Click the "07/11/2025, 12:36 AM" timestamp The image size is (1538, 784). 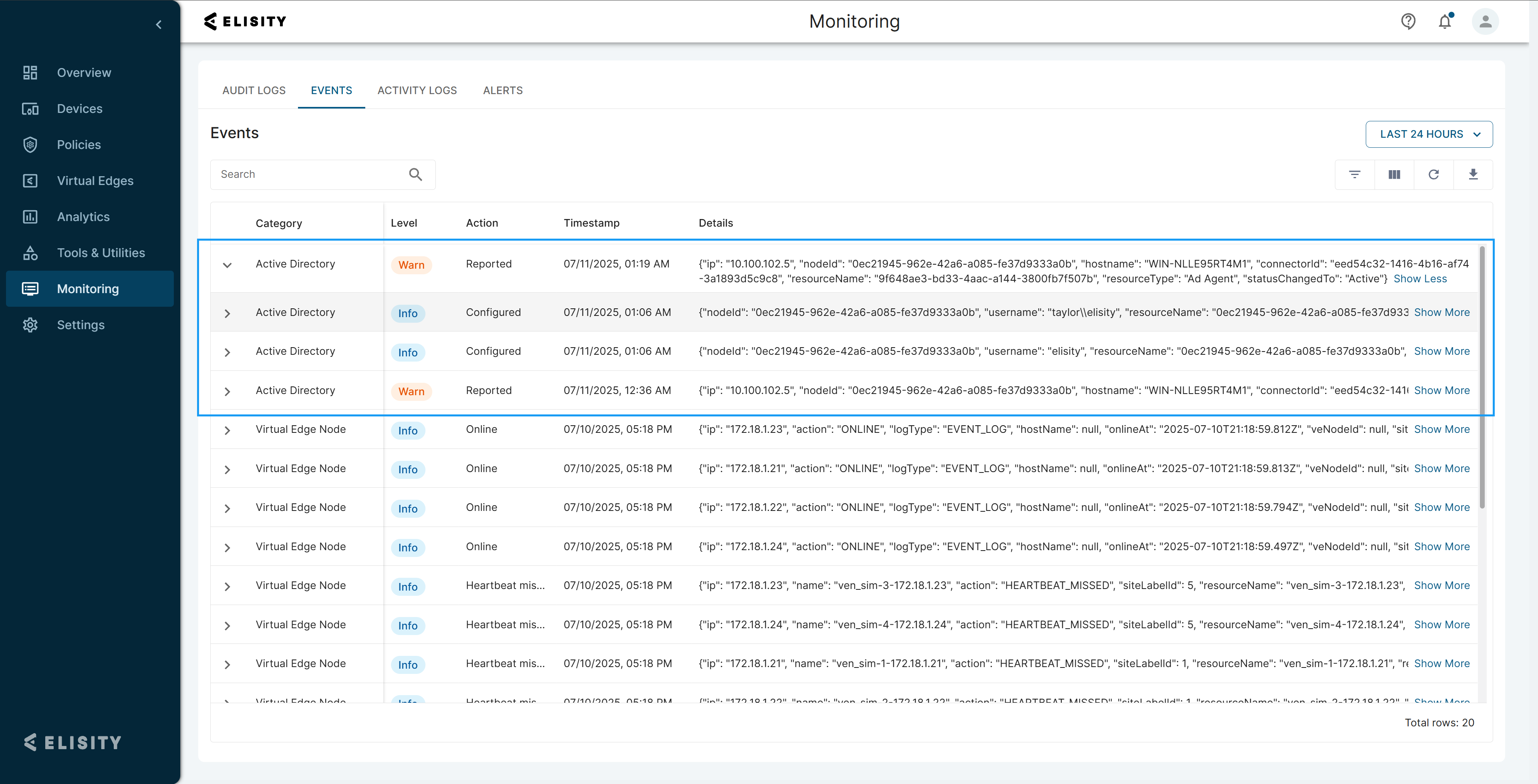pos(617,390)
